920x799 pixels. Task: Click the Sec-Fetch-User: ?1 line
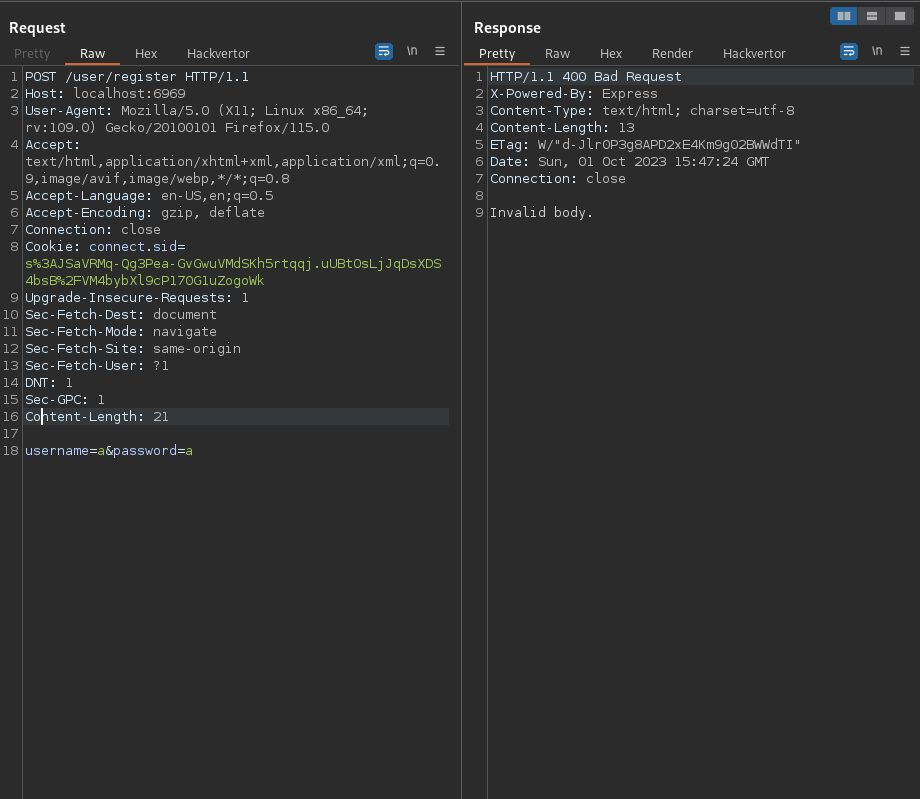pyautogui.click(x=97, y=365)
